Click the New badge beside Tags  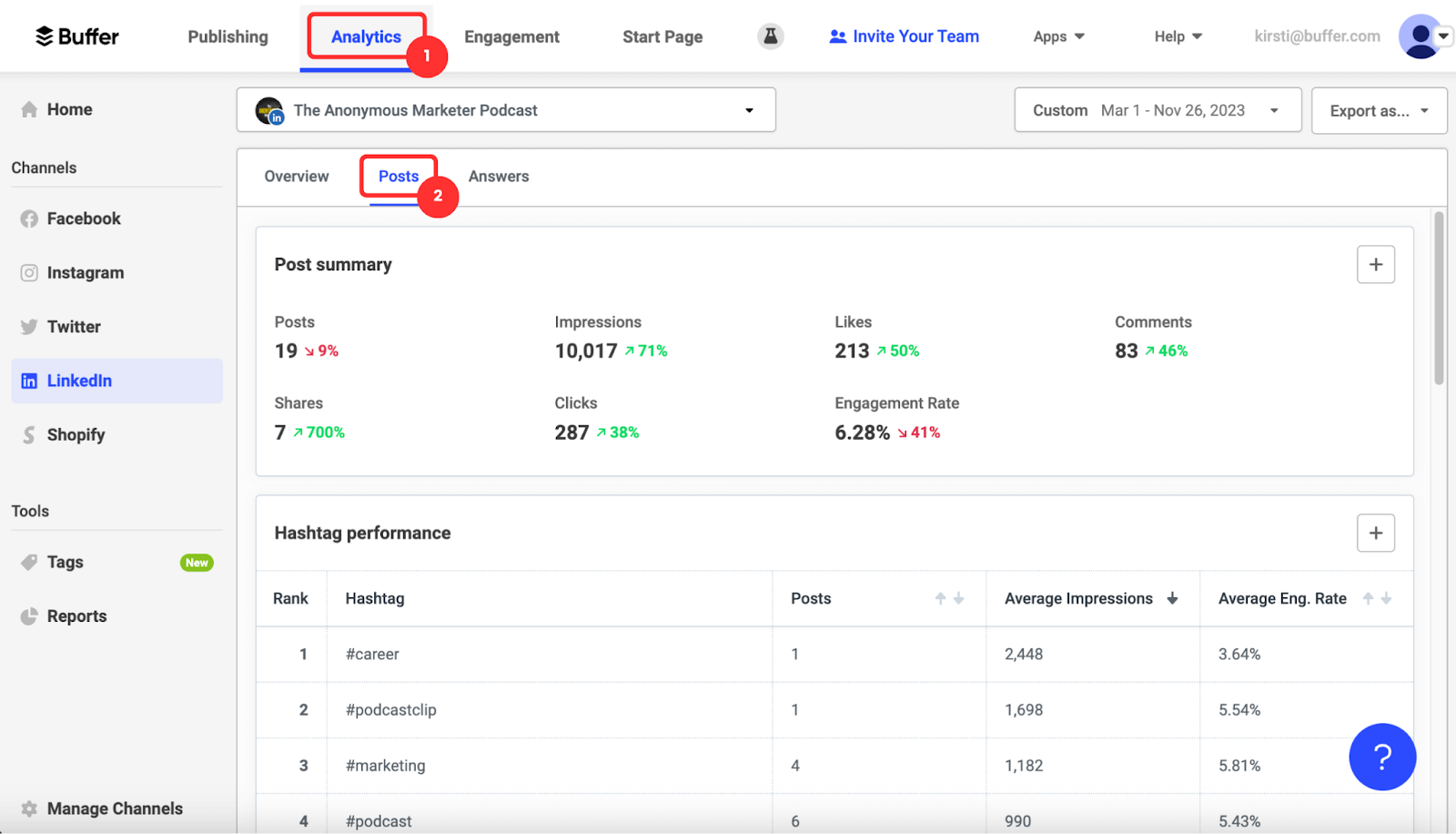(x=197, y=563)
